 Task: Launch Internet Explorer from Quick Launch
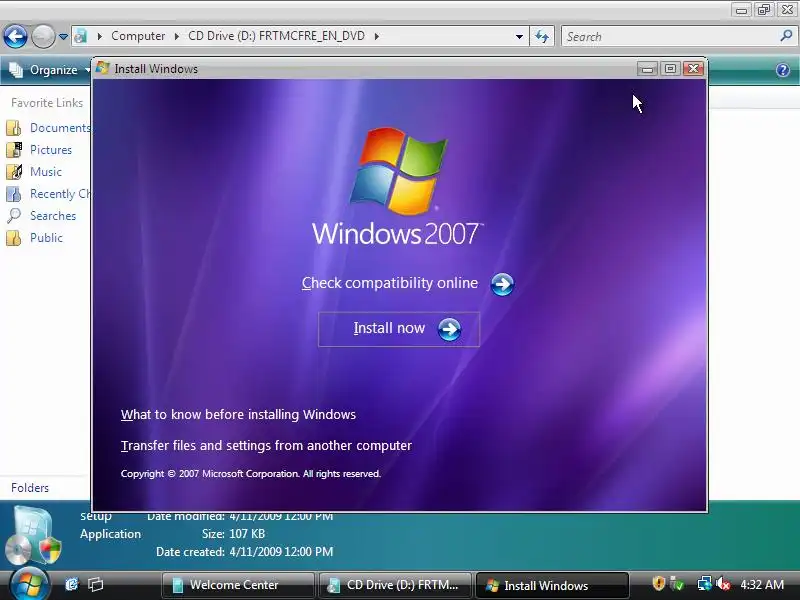point(72,584)
